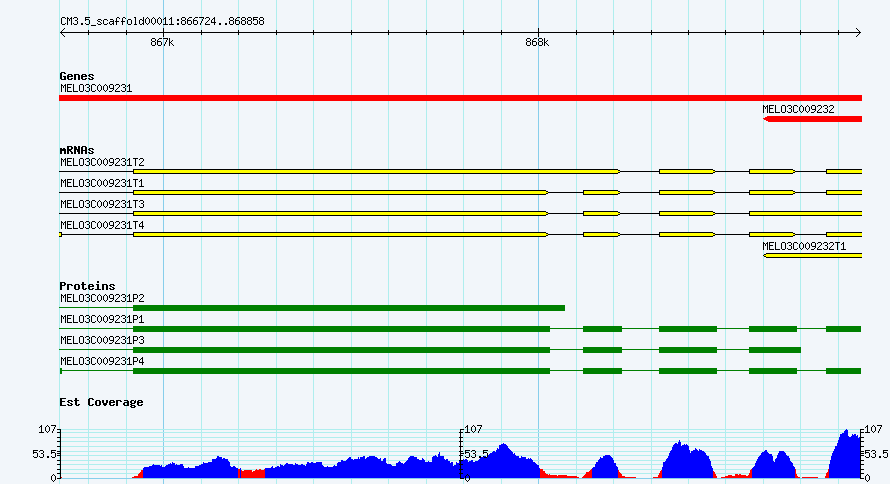Open protein MEL03C009231P2 green bar
Screen dimensions: 890x484
pos(312,308)
